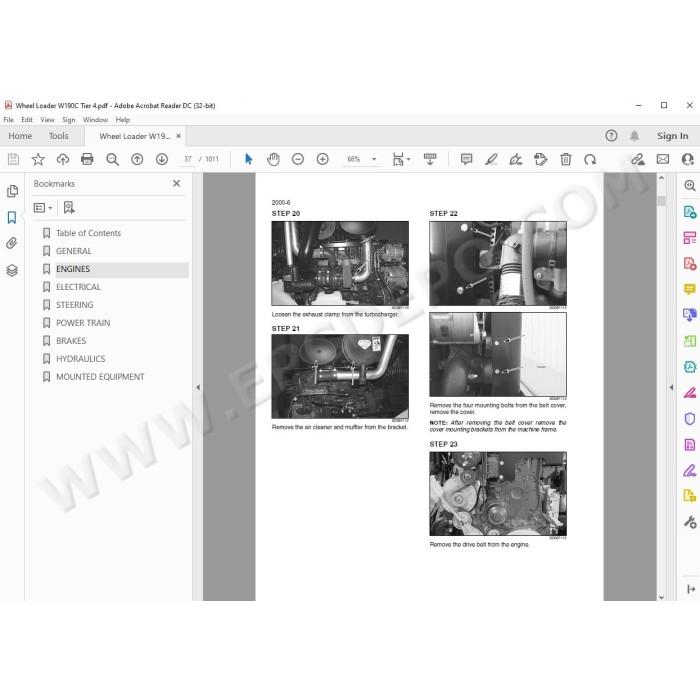
Task: Zoom out with the minus icon
Action: pos(298,159)
